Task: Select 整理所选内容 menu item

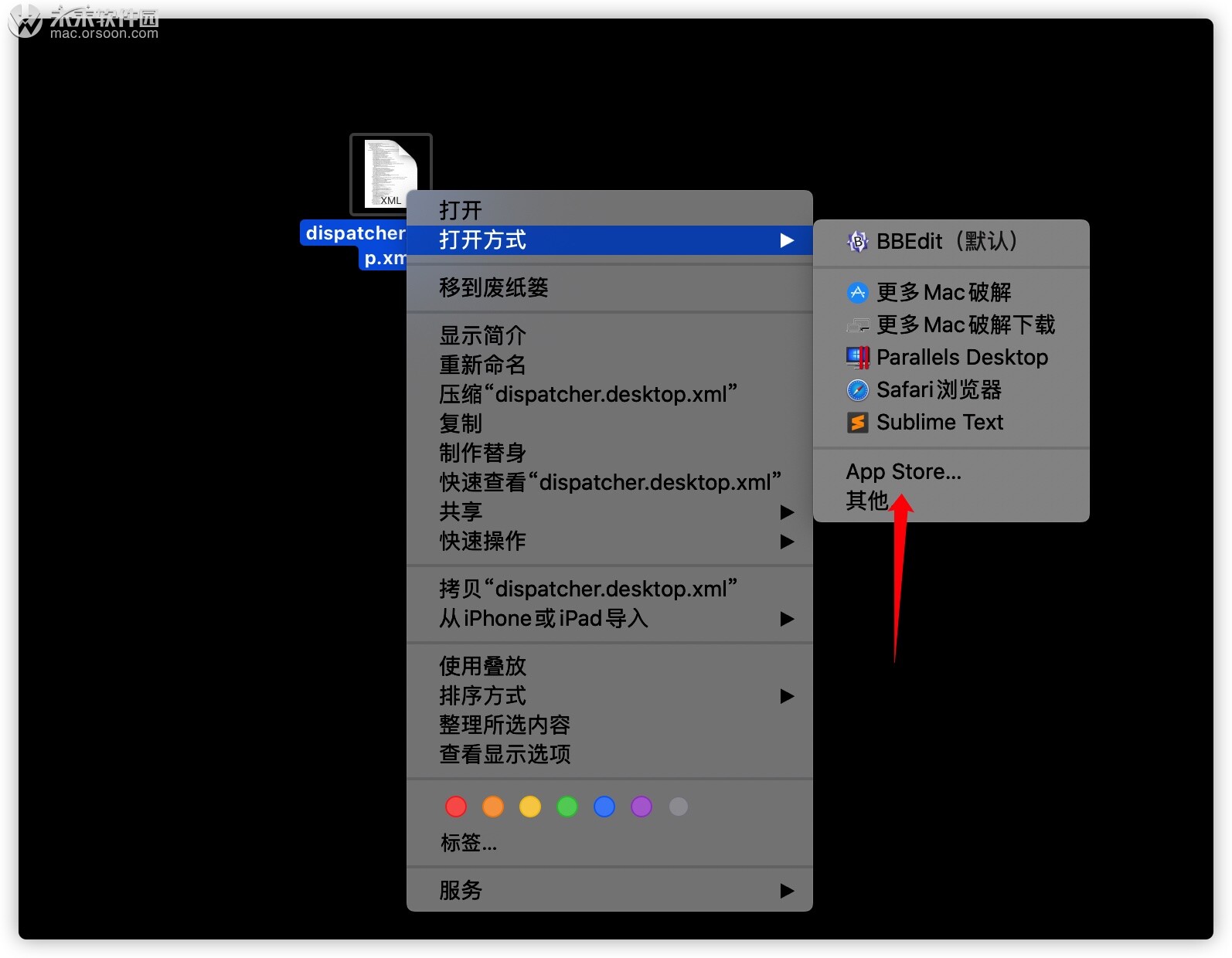Action: pyautogui.click(x=609, y=725)
